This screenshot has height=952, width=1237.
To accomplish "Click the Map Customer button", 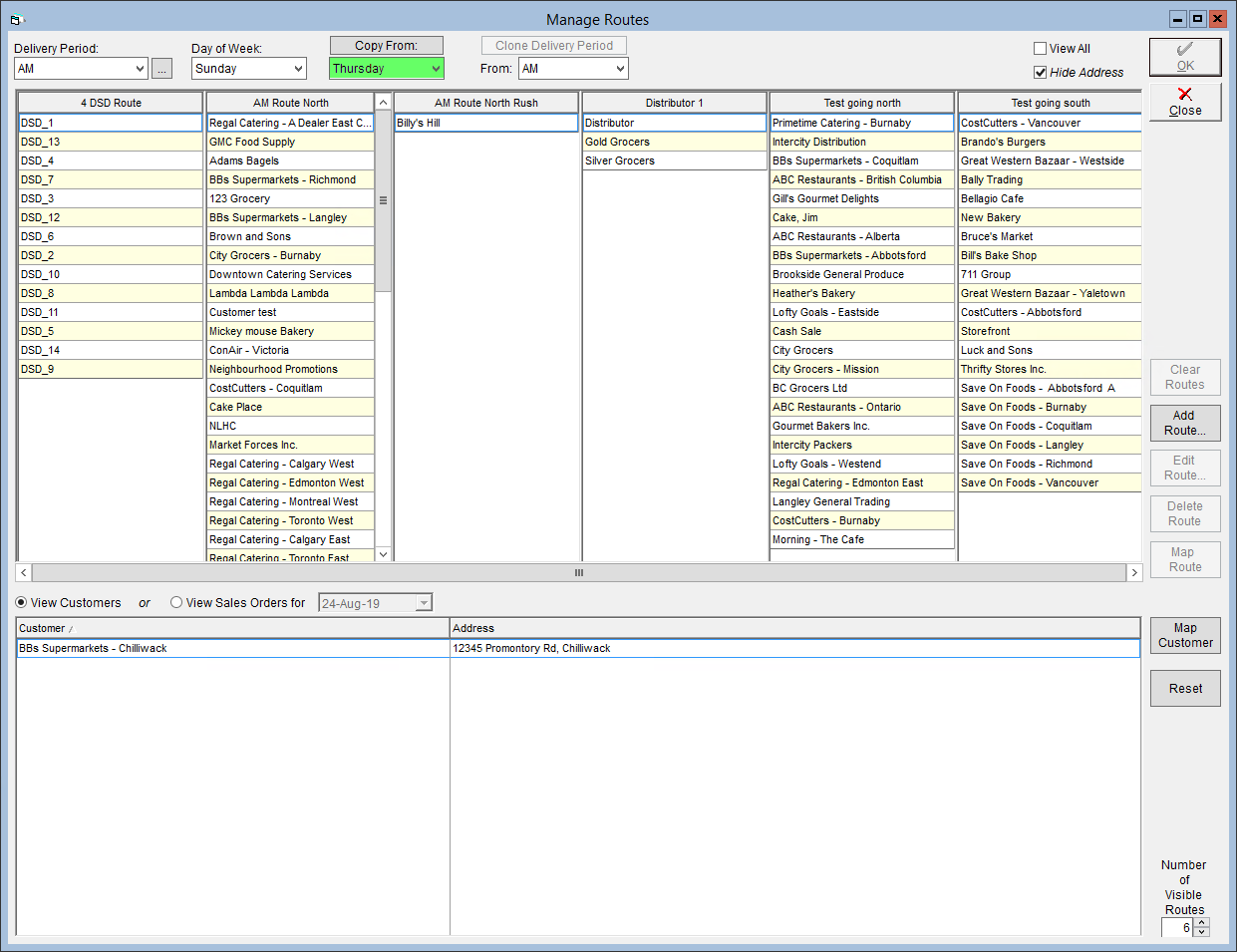I will [1185, 635].
